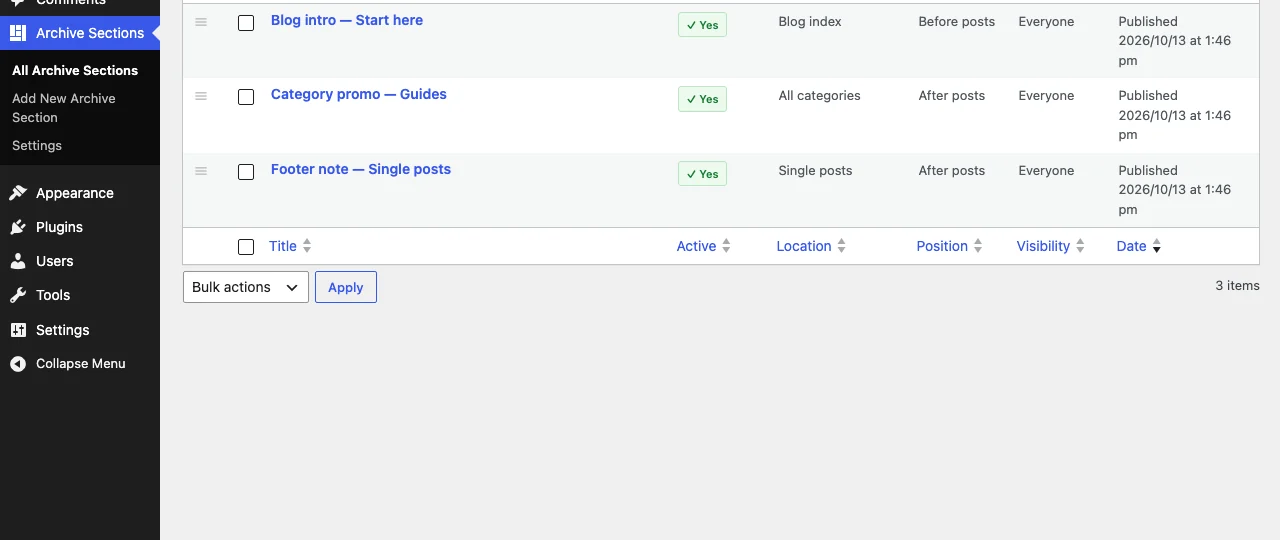Click the sort arrow beside Date column

point(1156,246)
